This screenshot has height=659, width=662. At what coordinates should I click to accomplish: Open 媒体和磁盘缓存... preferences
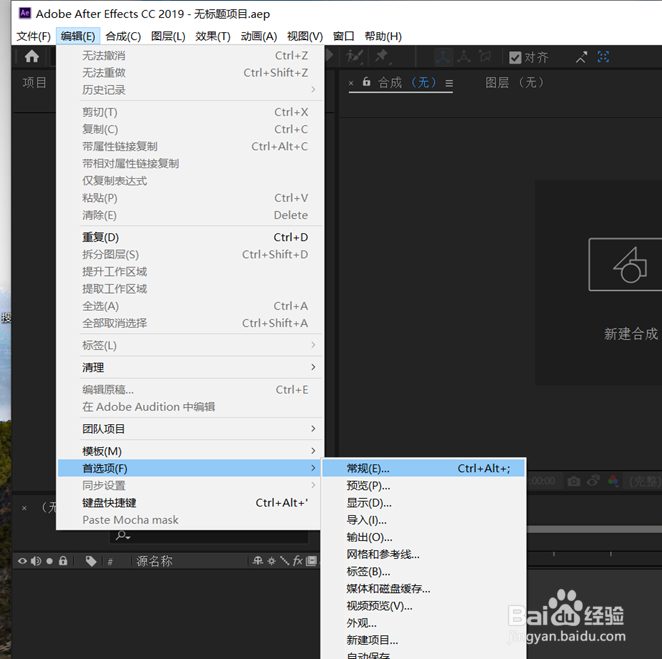click(x=423, y=588)
